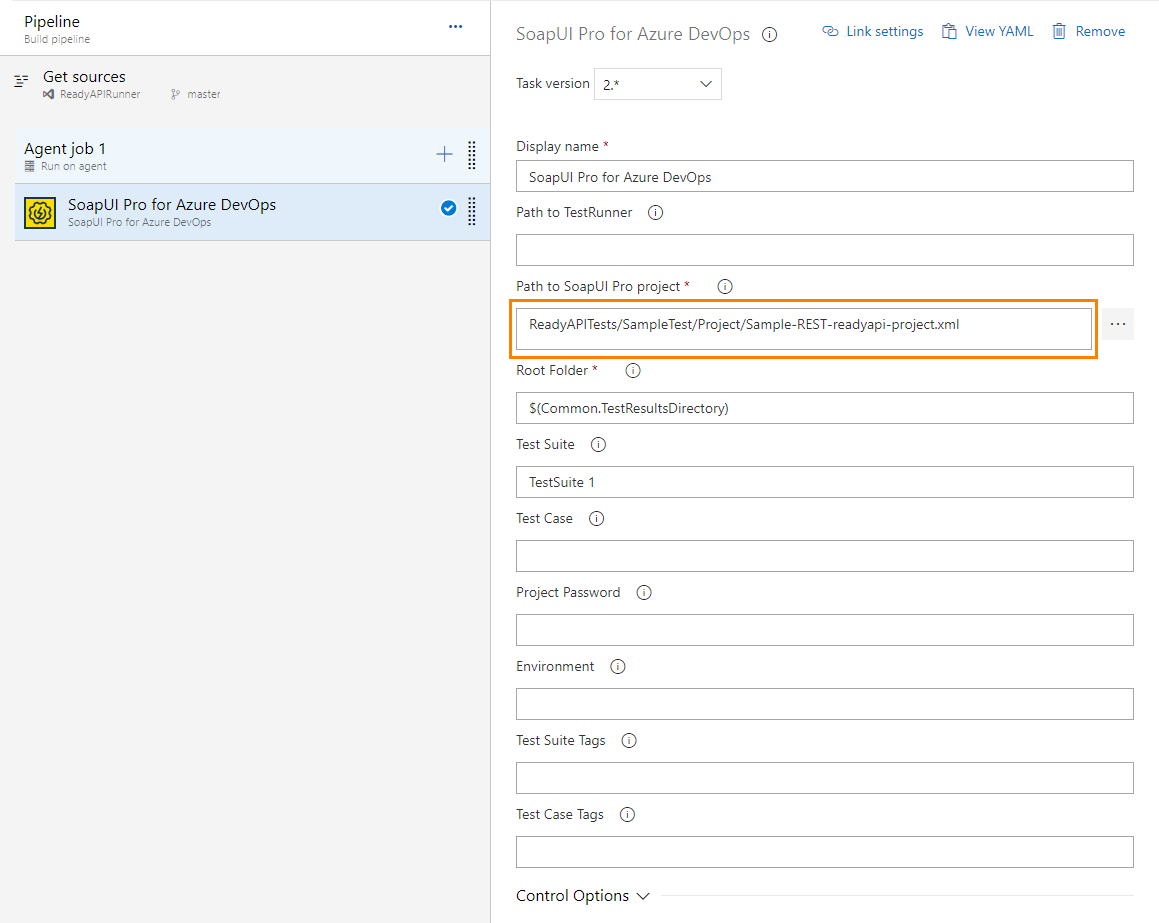The height and width of the screenshot is (923, 1159).
Task: Click the SoapUI Pro task drag handle
Action: (472, 211)
